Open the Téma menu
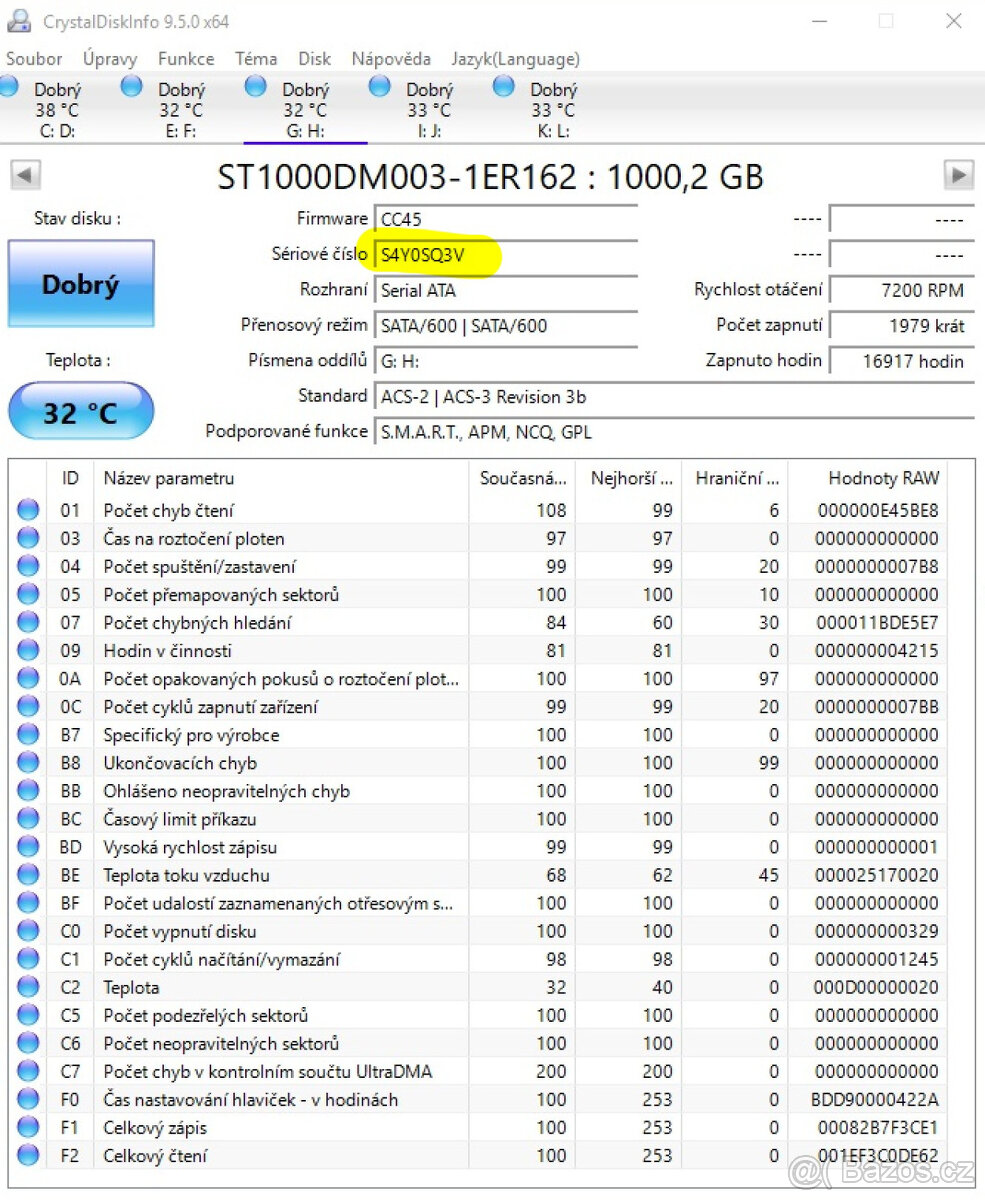The image size is (985, 1200). pos(256,59)
